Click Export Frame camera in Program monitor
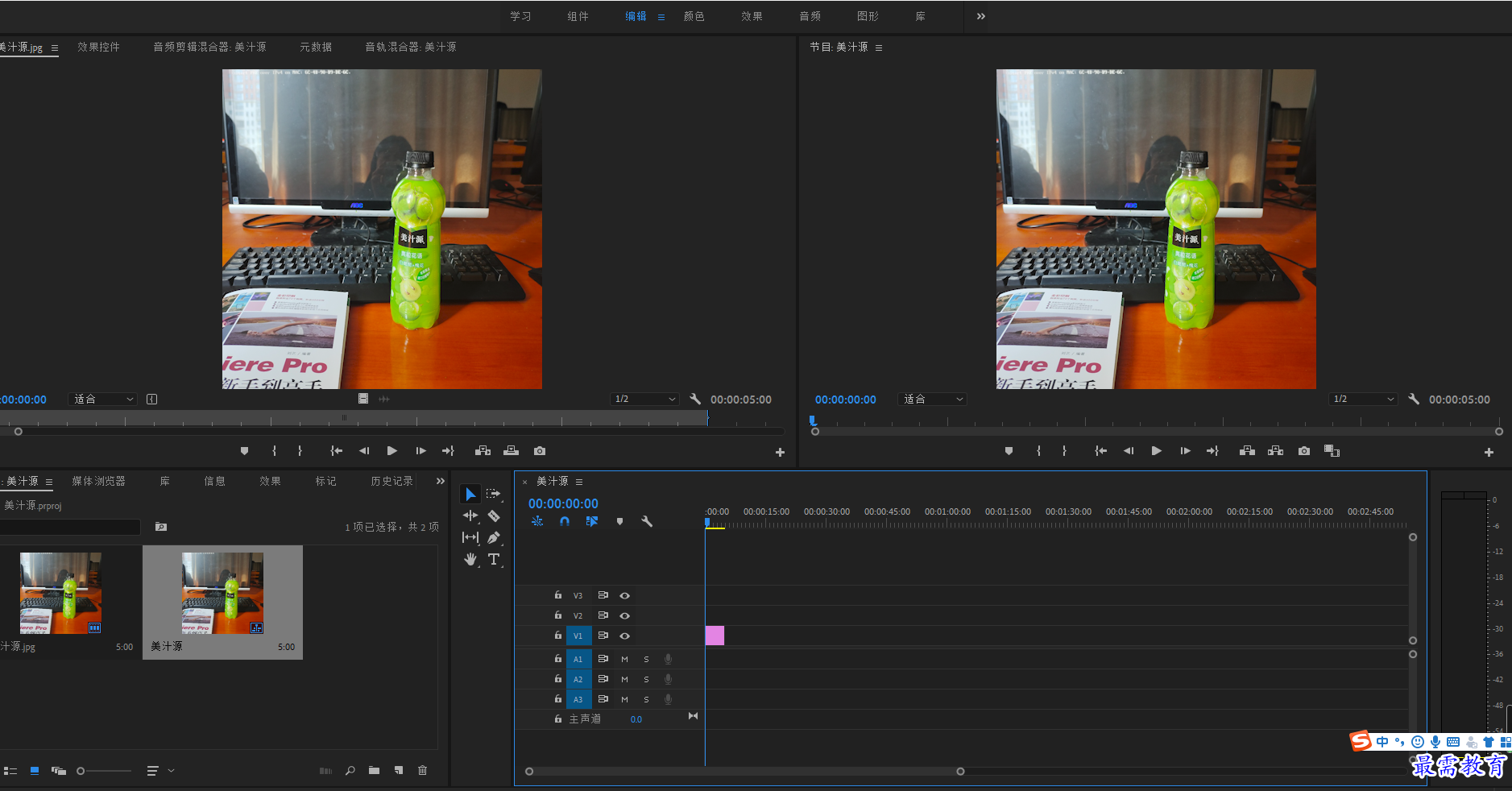1512x791 pixels. 1304,451
